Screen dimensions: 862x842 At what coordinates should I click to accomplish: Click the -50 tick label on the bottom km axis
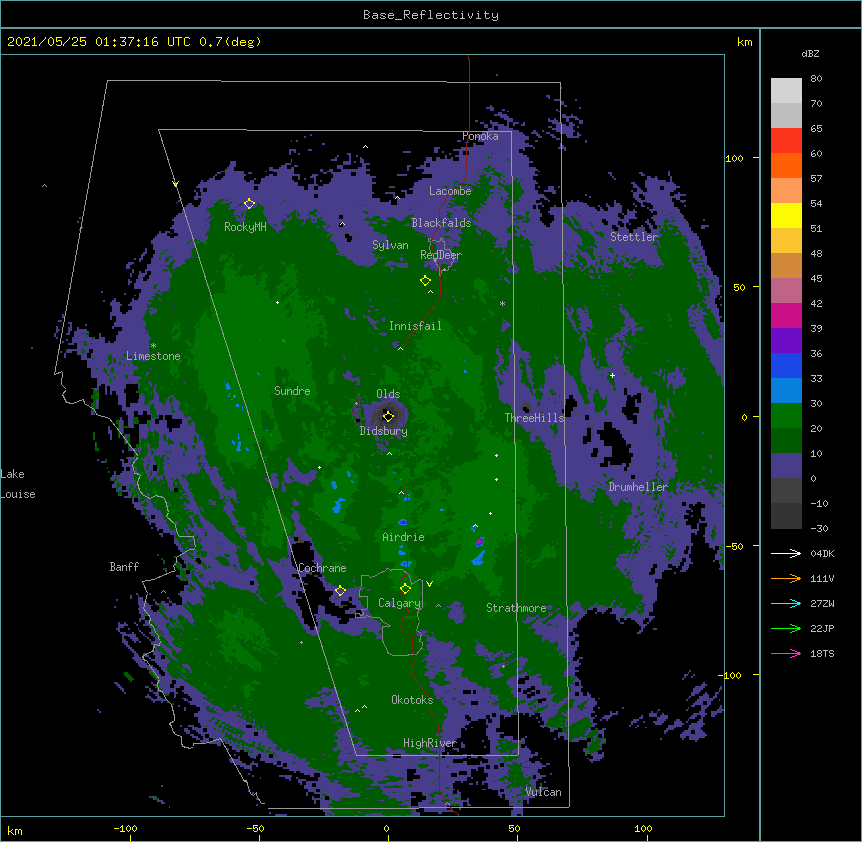(x=255, y=828)
